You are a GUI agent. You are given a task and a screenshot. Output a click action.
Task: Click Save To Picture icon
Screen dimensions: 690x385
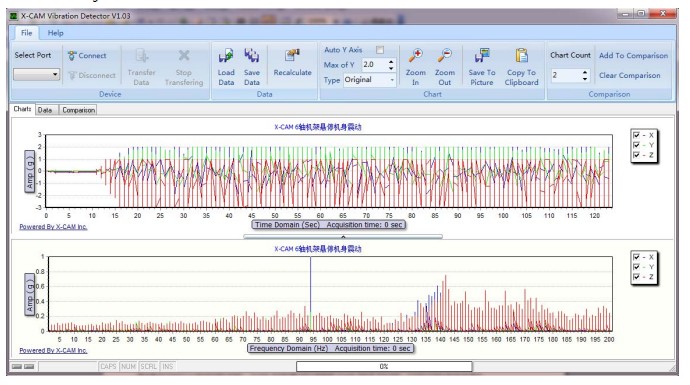(x=482, y=56)
